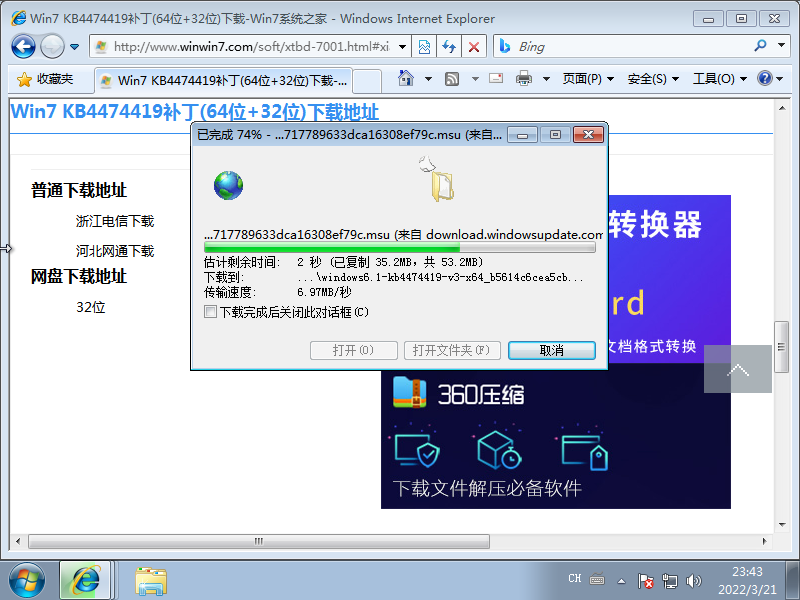Click the Print icon in the command bar
Viewport: 800px width, 600px height.
(524, 78)
